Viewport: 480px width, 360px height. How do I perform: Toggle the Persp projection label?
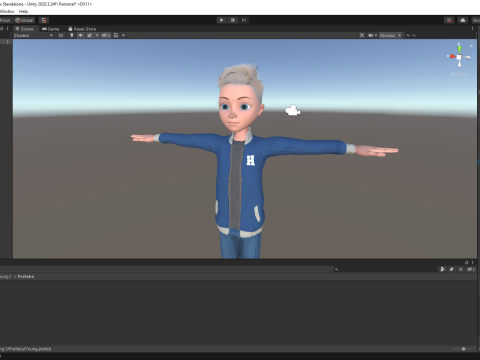click(459, 74)
